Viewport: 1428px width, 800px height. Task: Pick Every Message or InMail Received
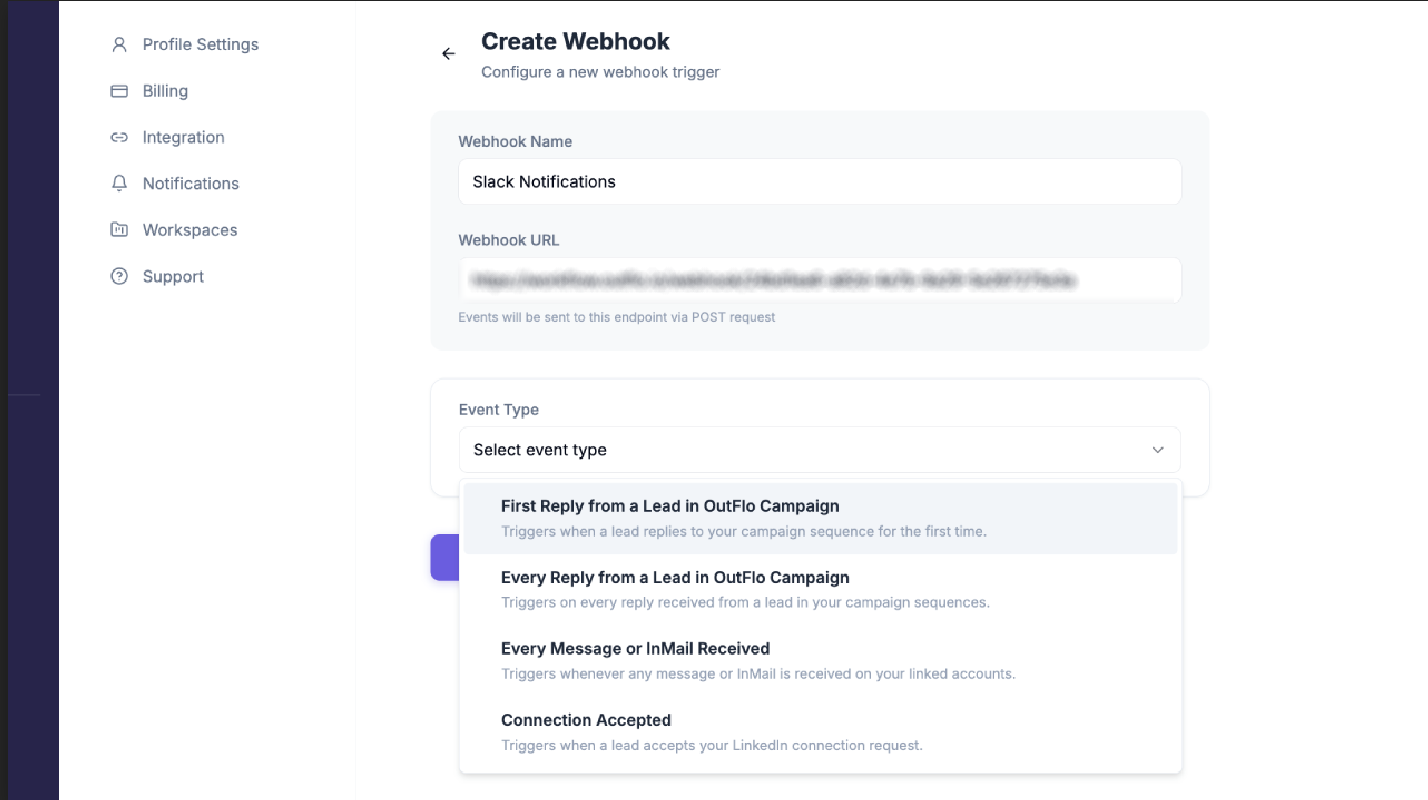pos(820,661)
